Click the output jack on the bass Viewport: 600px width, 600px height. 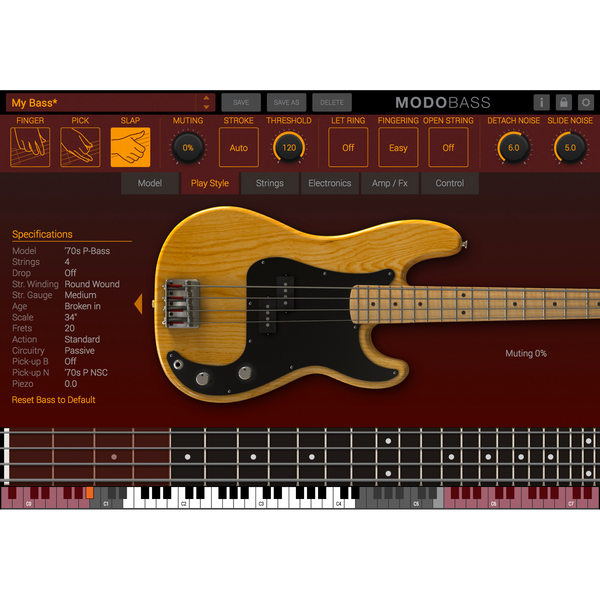tap(178, 364)
